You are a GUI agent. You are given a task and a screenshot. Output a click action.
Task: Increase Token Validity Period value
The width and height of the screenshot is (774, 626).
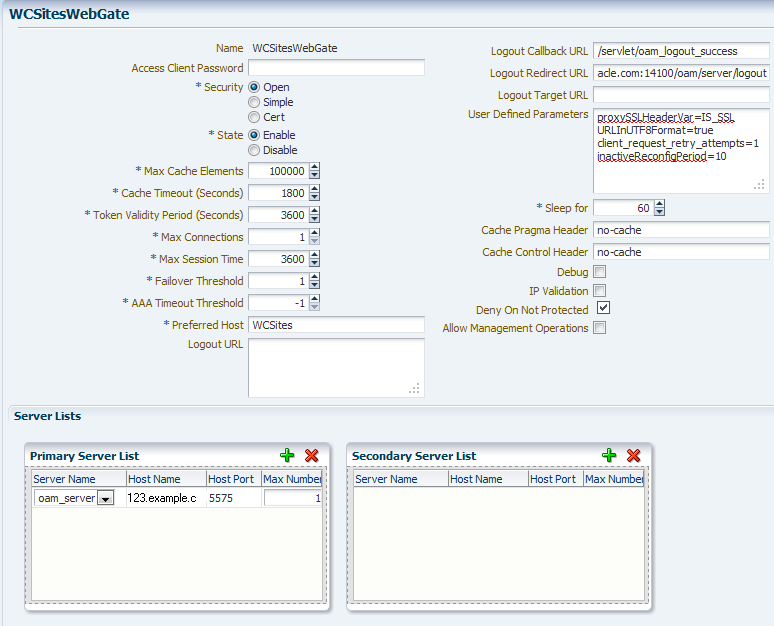click(314, 211)
